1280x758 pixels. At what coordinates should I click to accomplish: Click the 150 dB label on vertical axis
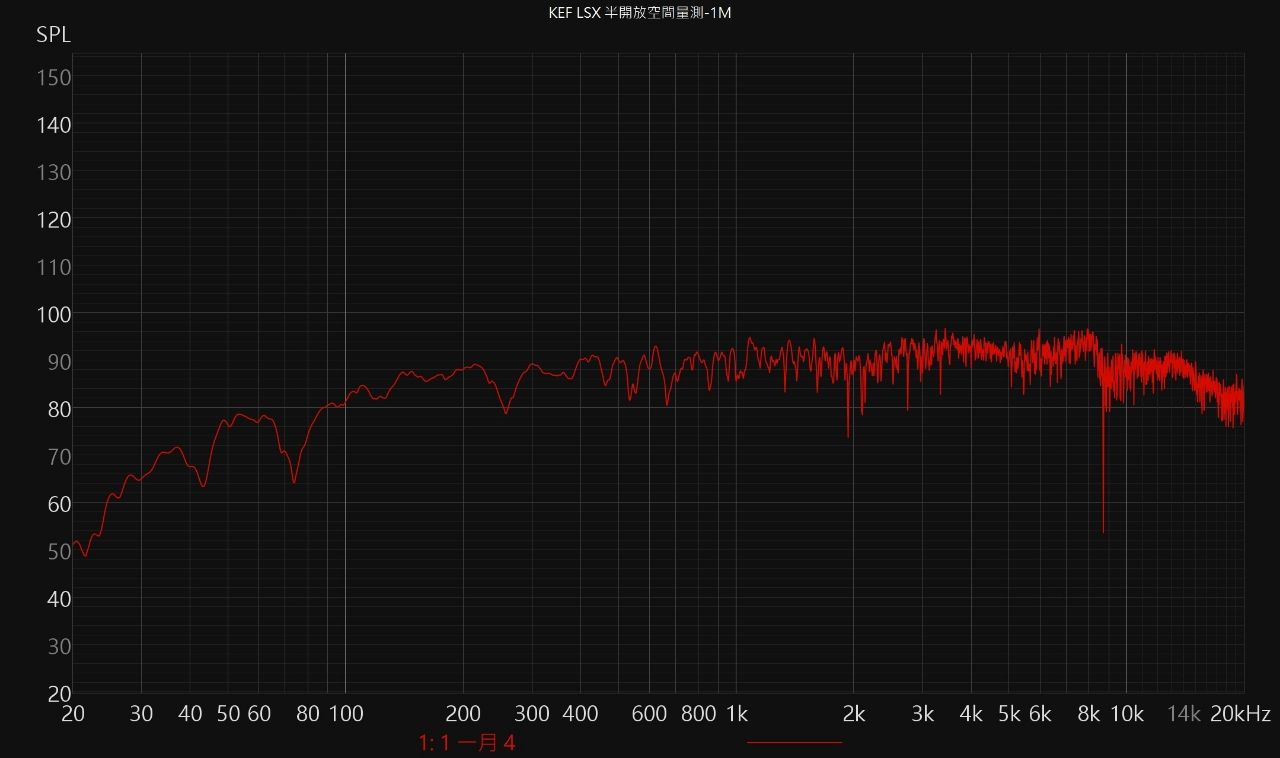coord(53,77)
